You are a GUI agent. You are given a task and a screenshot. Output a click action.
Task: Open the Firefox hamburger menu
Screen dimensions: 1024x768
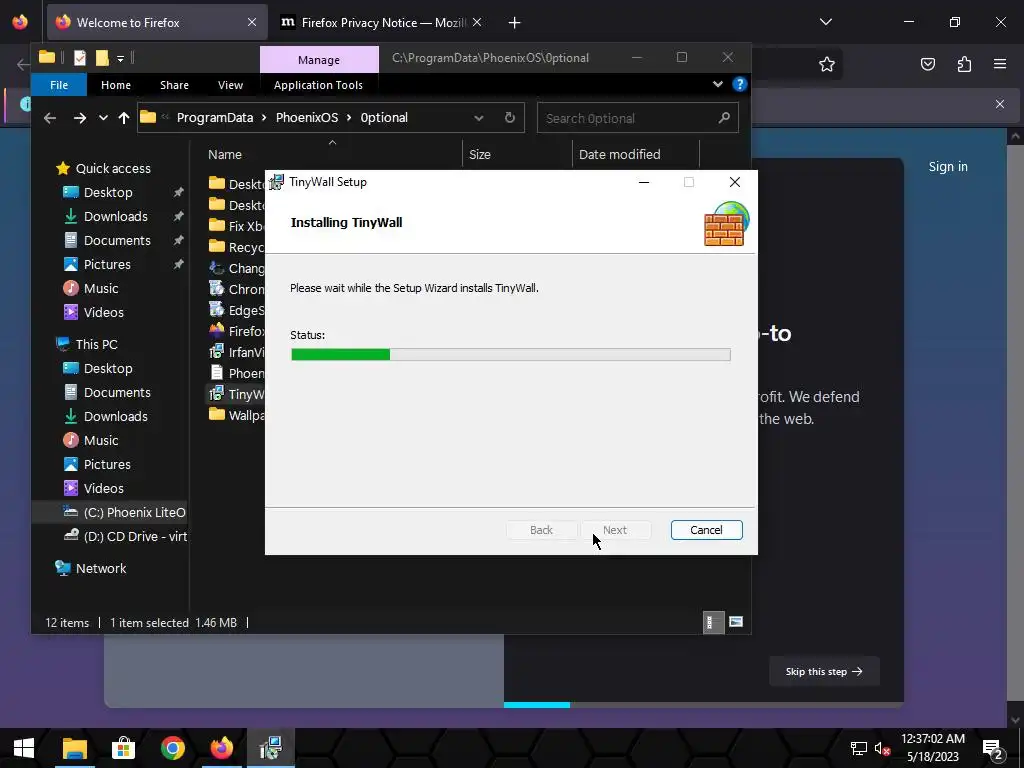(x=1000, y=64)
